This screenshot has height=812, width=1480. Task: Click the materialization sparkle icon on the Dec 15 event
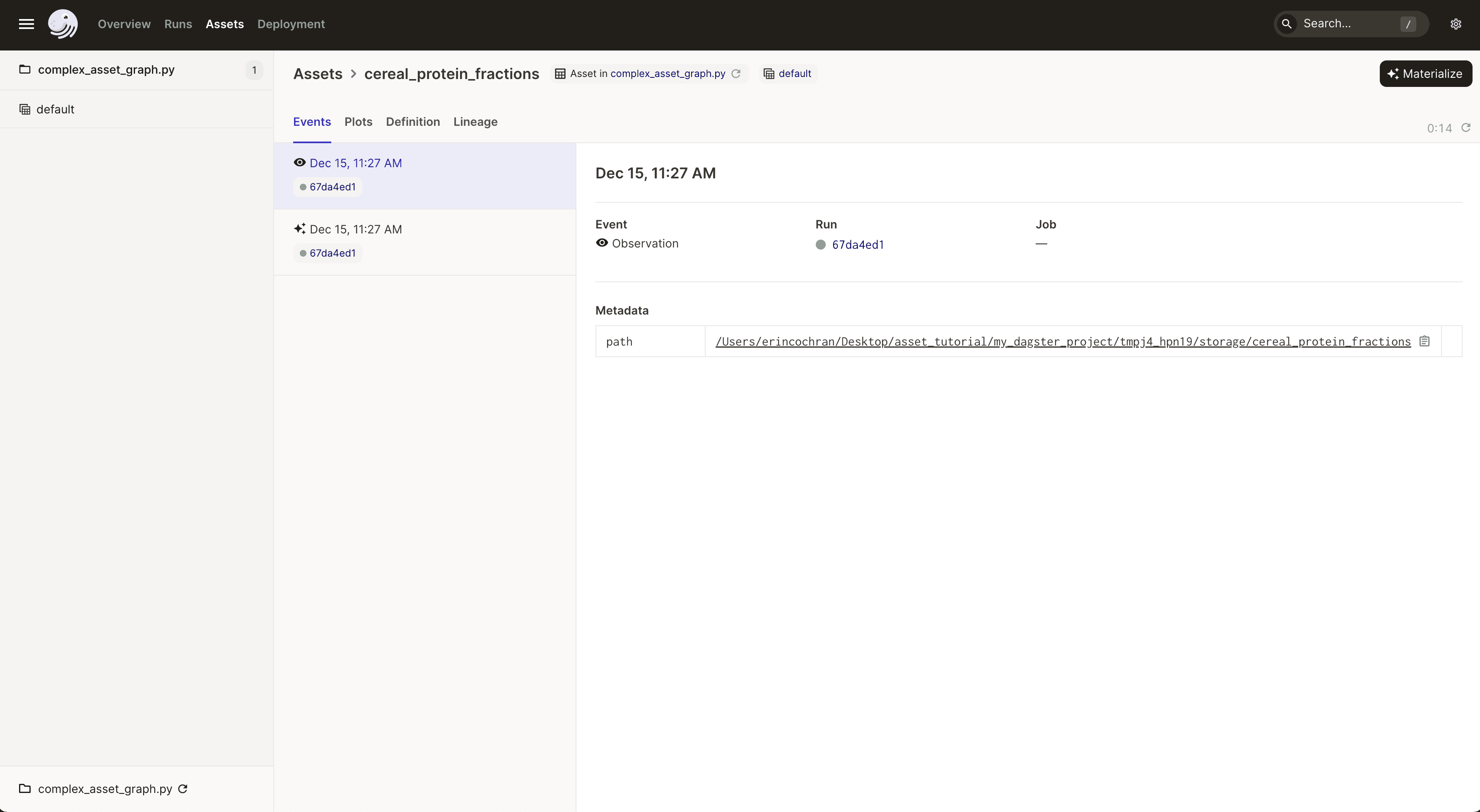point(299,228)
